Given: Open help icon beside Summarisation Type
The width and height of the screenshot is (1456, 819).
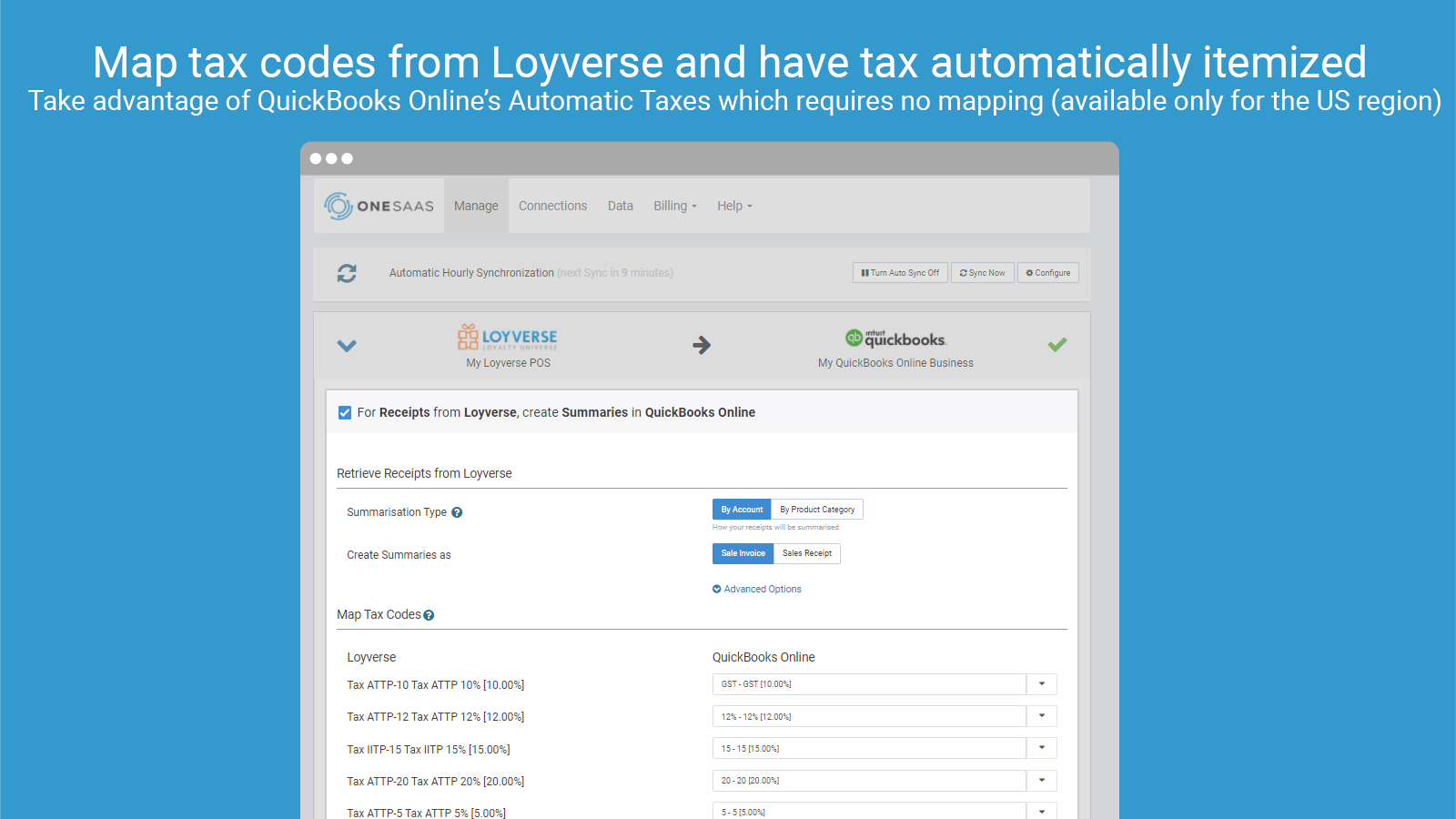Looking at the screenshot, I should point(457,512).
